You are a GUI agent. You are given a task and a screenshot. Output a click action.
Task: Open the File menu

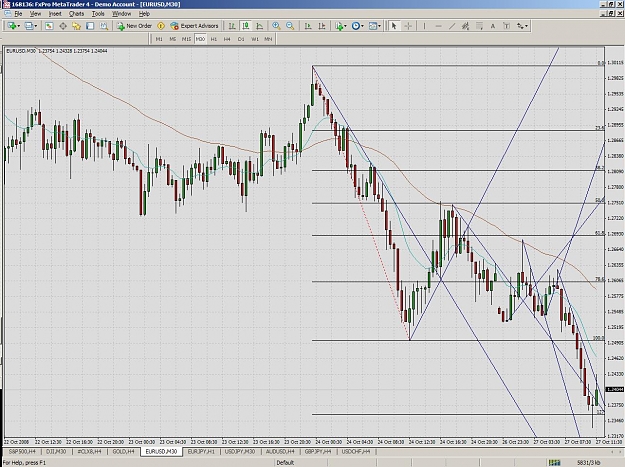(x=18, y=14)
